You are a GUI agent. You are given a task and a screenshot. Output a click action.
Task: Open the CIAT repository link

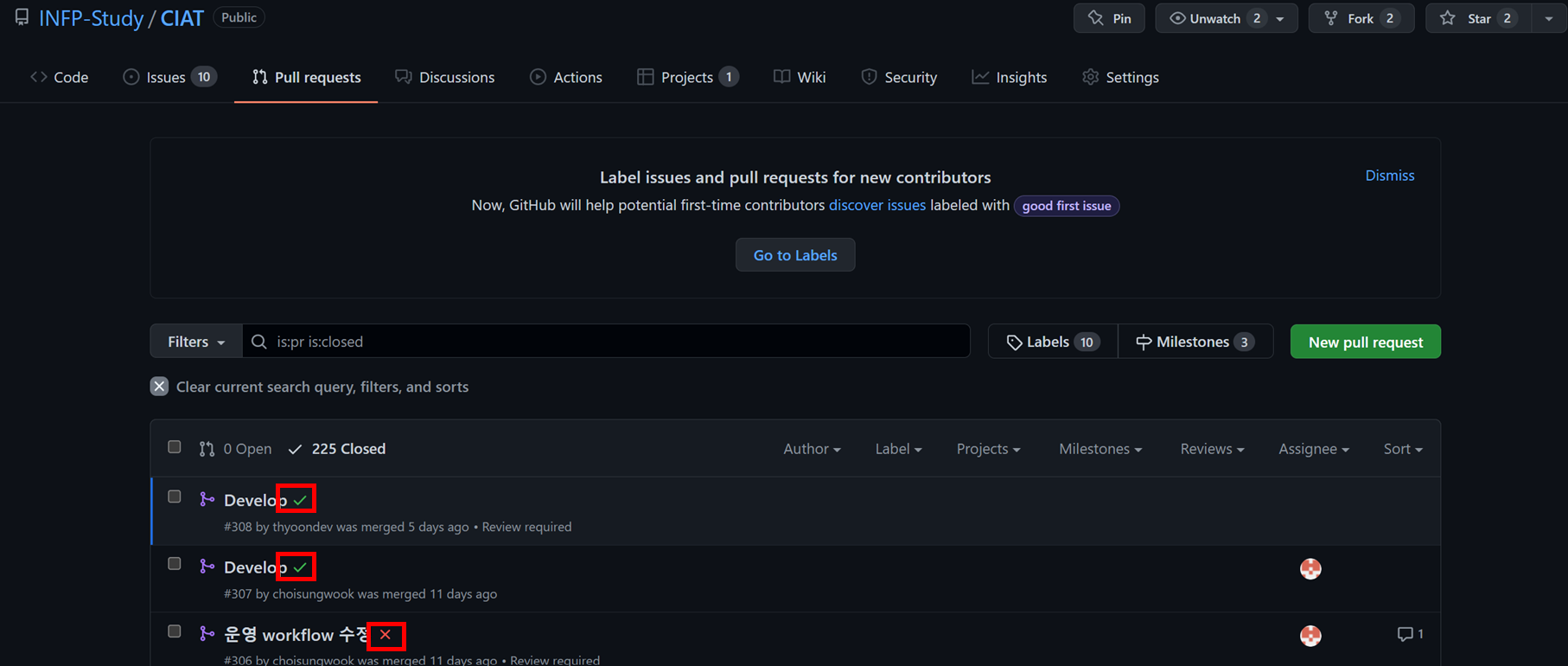tap(182, 18)
